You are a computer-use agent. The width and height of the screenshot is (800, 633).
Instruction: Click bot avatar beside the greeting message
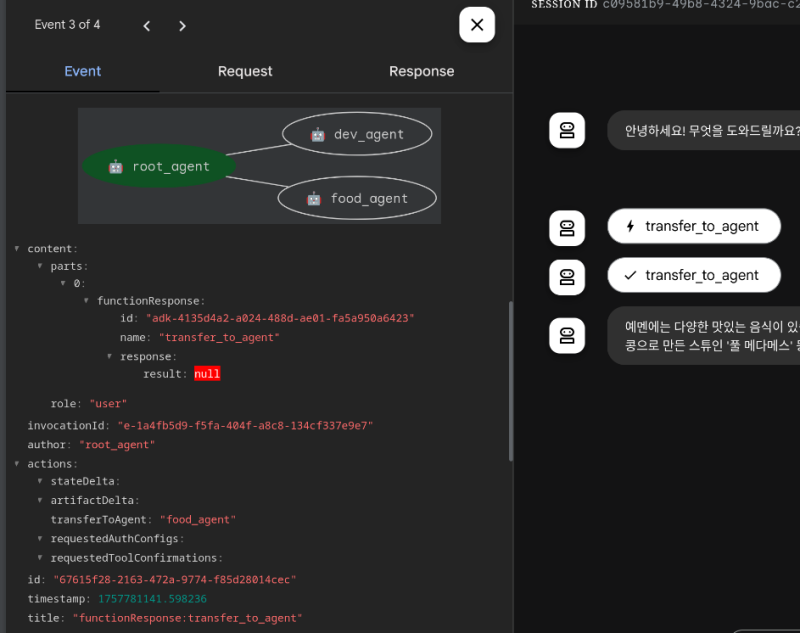(567, 131)
